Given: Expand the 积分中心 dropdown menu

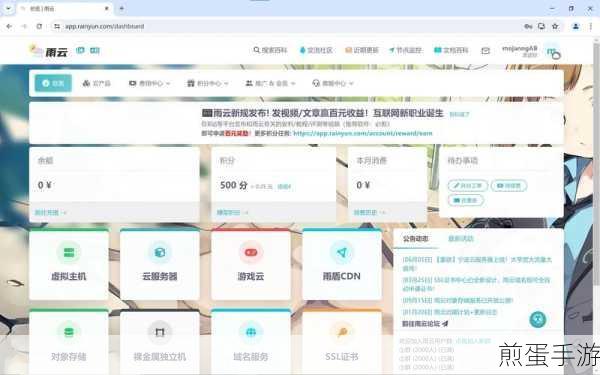Looking at the screenshot, I should point(208,83).
